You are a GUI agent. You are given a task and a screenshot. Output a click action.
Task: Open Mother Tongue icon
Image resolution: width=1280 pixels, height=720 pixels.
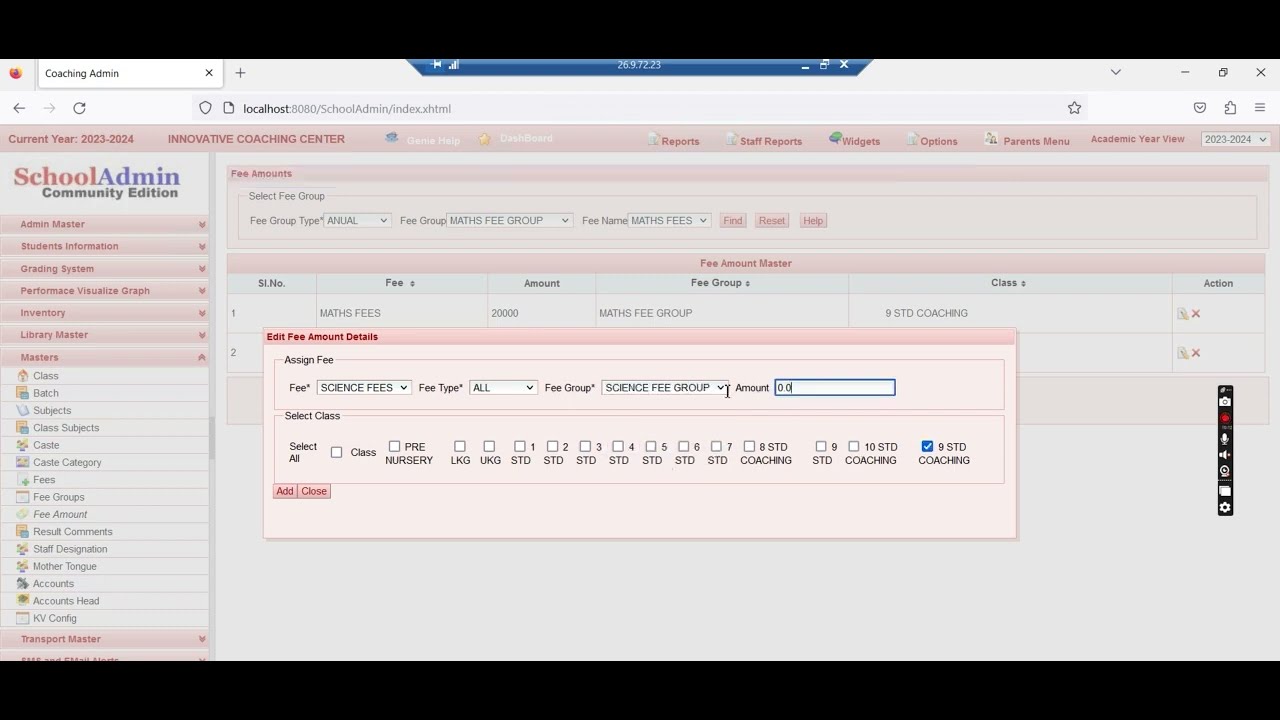pos(23,566)
